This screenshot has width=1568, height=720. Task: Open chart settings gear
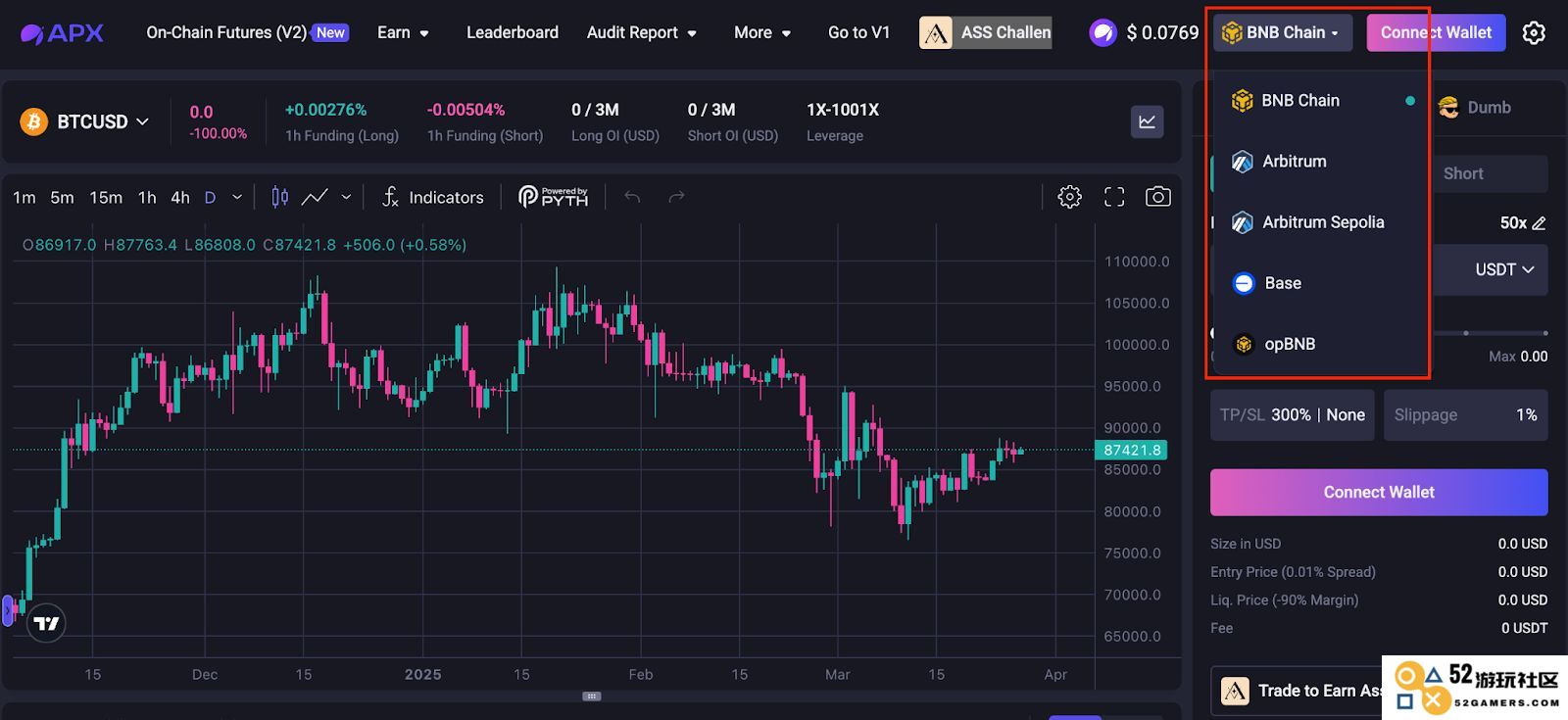1069,197
